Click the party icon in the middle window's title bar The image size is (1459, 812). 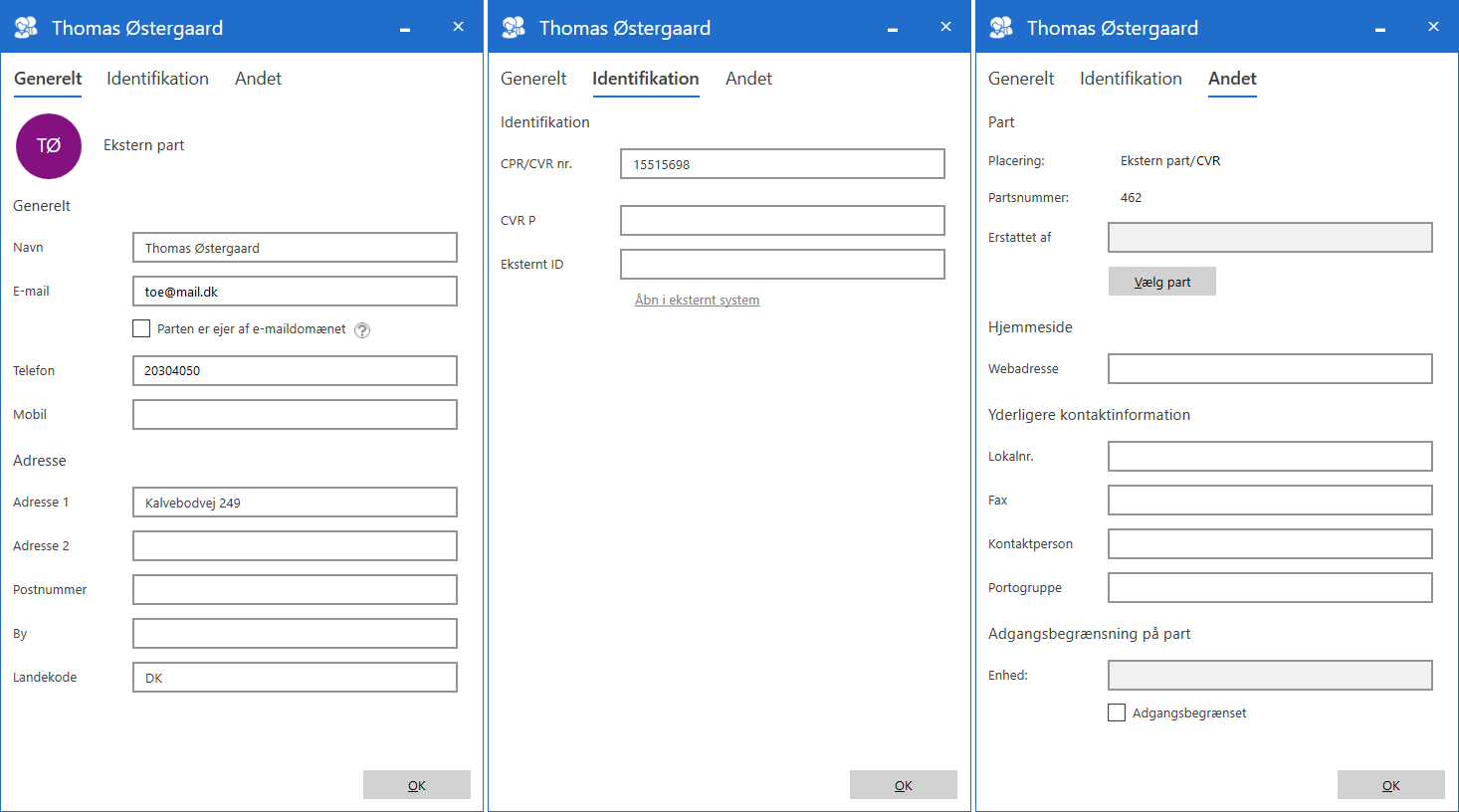point(514,28)
